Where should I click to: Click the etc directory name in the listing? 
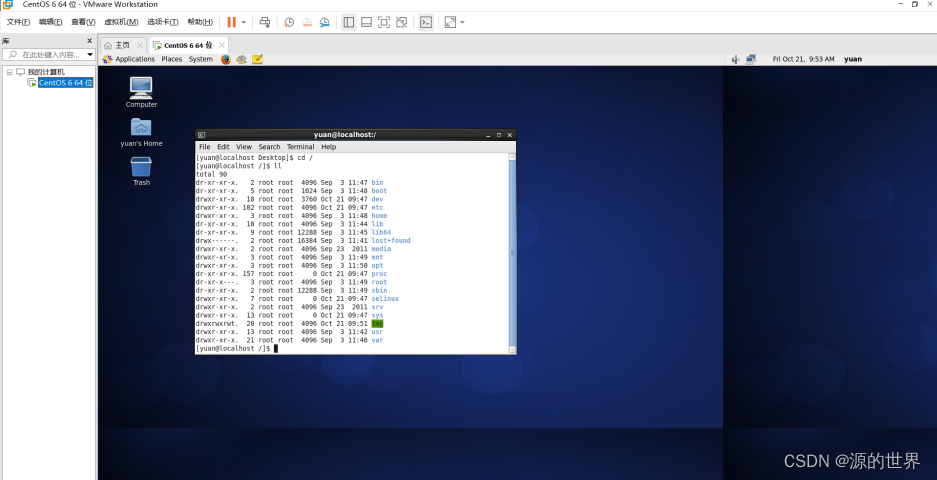(x=377, y=207)
